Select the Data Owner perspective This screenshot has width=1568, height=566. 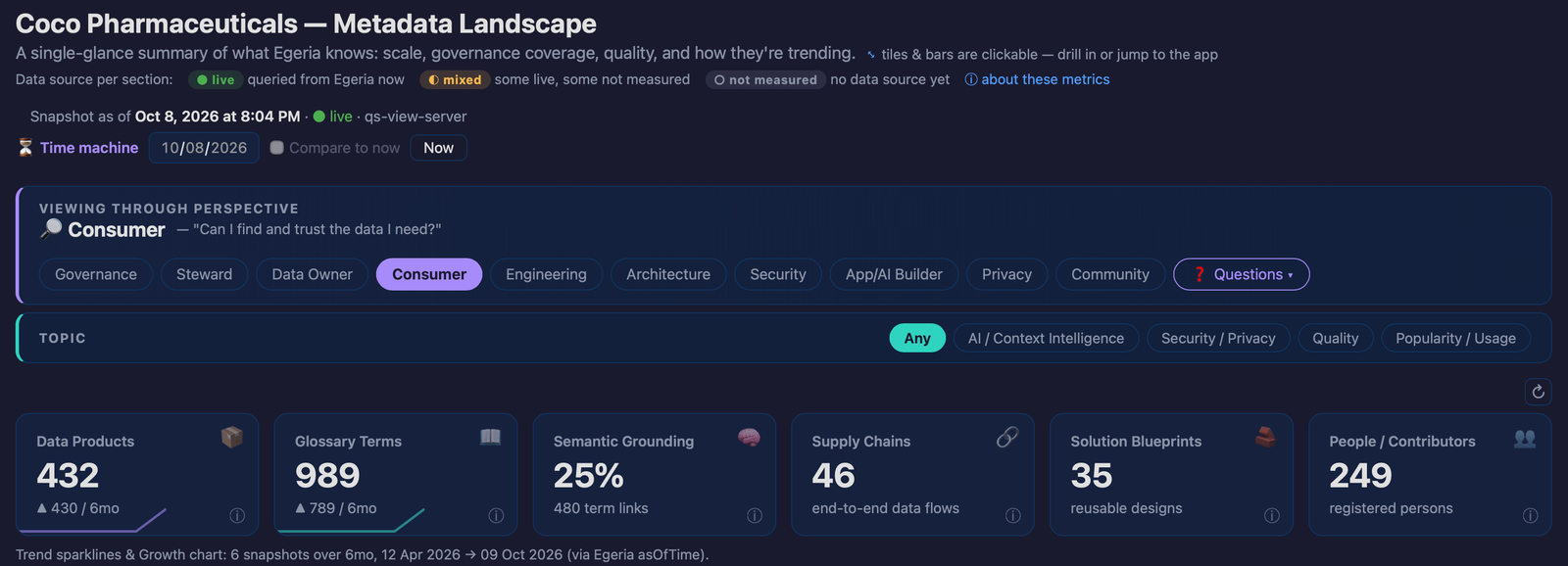tap(313, 274)
